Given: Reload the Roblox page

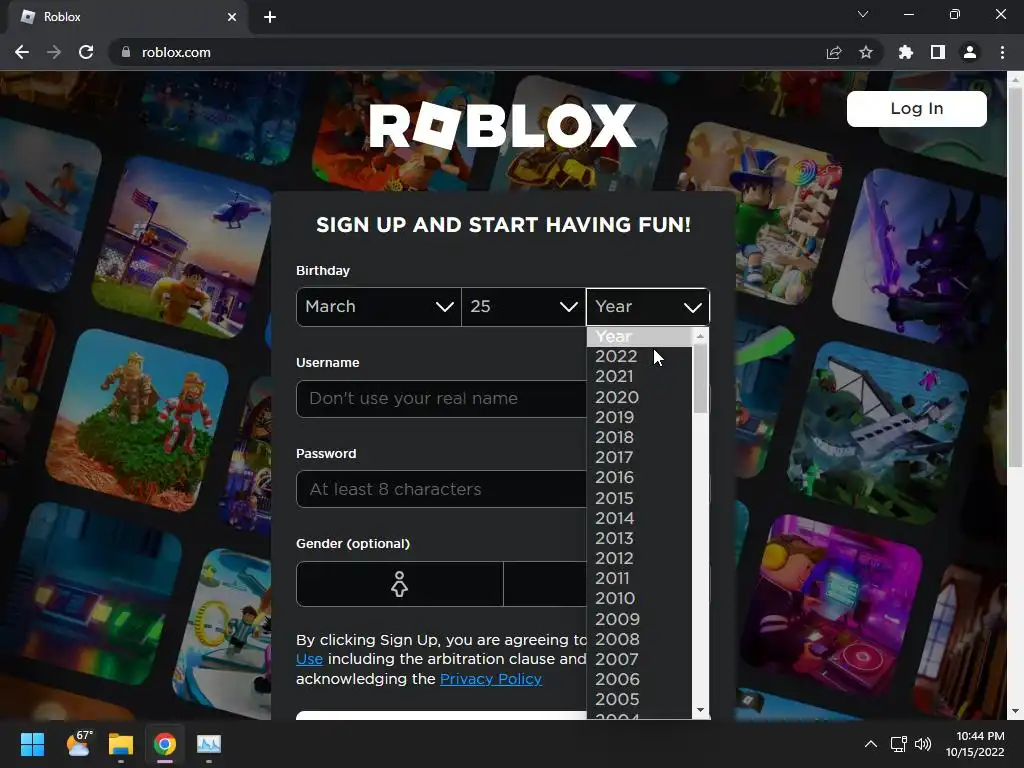Looking at the screenshot, I should pos(86,52).
